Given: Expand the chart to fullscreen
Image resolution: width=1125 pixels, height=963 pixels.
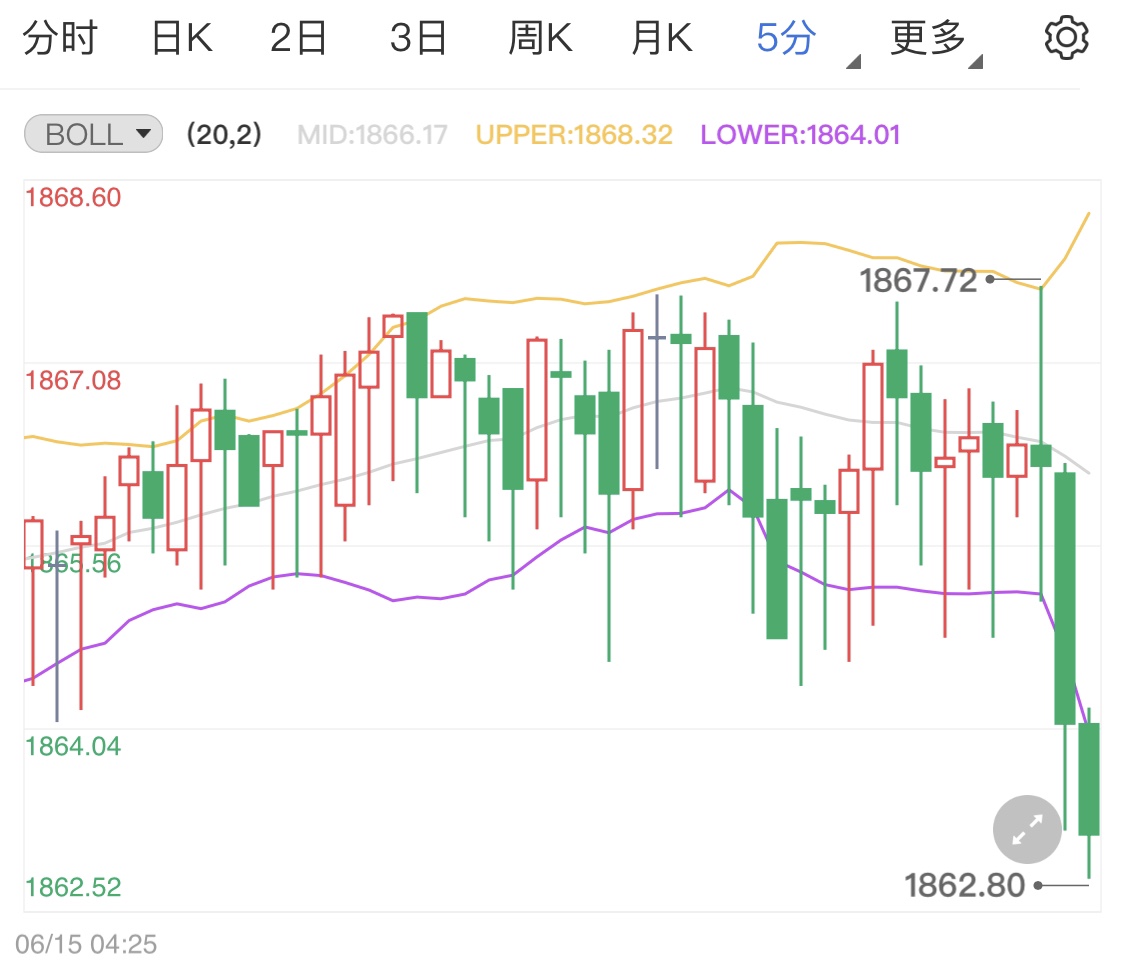Looking at the screenshot, I should 1027,830.
